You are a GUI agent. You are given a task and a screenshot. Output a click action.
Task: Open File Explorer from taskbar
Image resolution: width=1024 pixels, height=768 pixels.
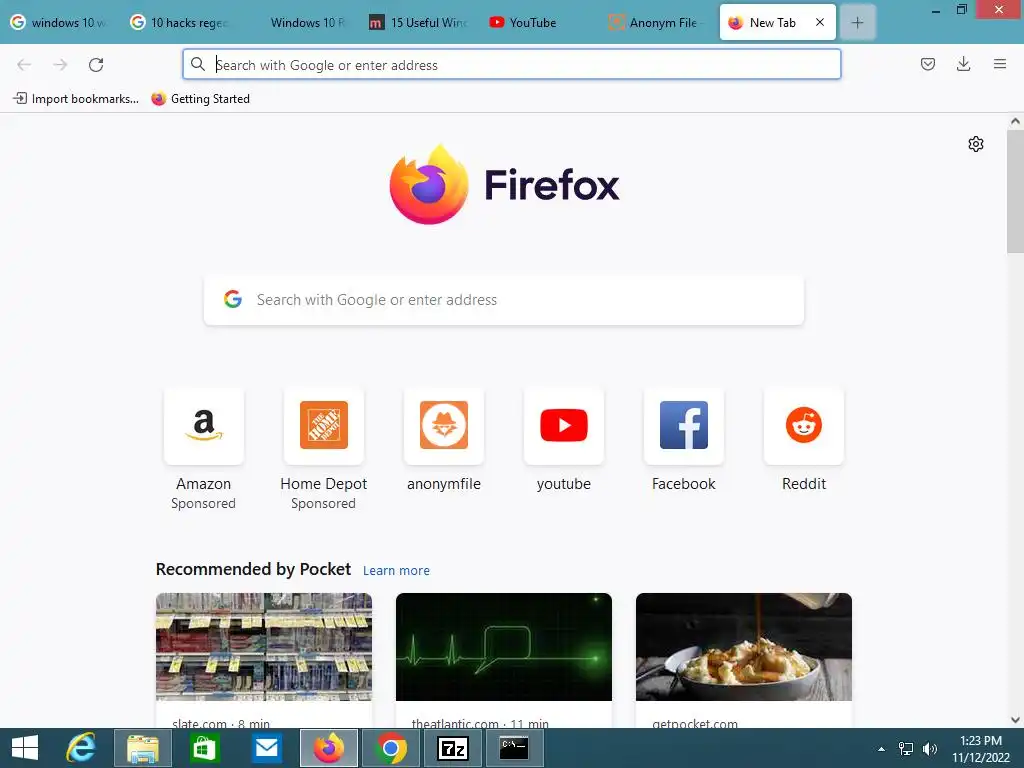(143, 748)
